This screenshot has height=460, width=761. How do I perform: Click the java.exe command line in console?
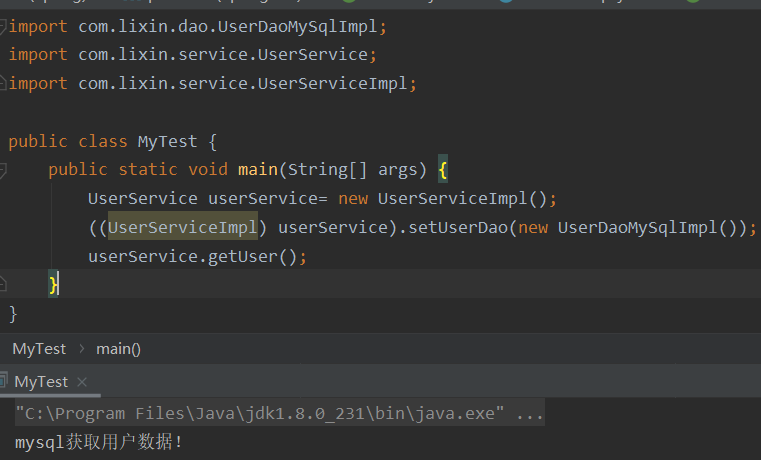point(280,413)
